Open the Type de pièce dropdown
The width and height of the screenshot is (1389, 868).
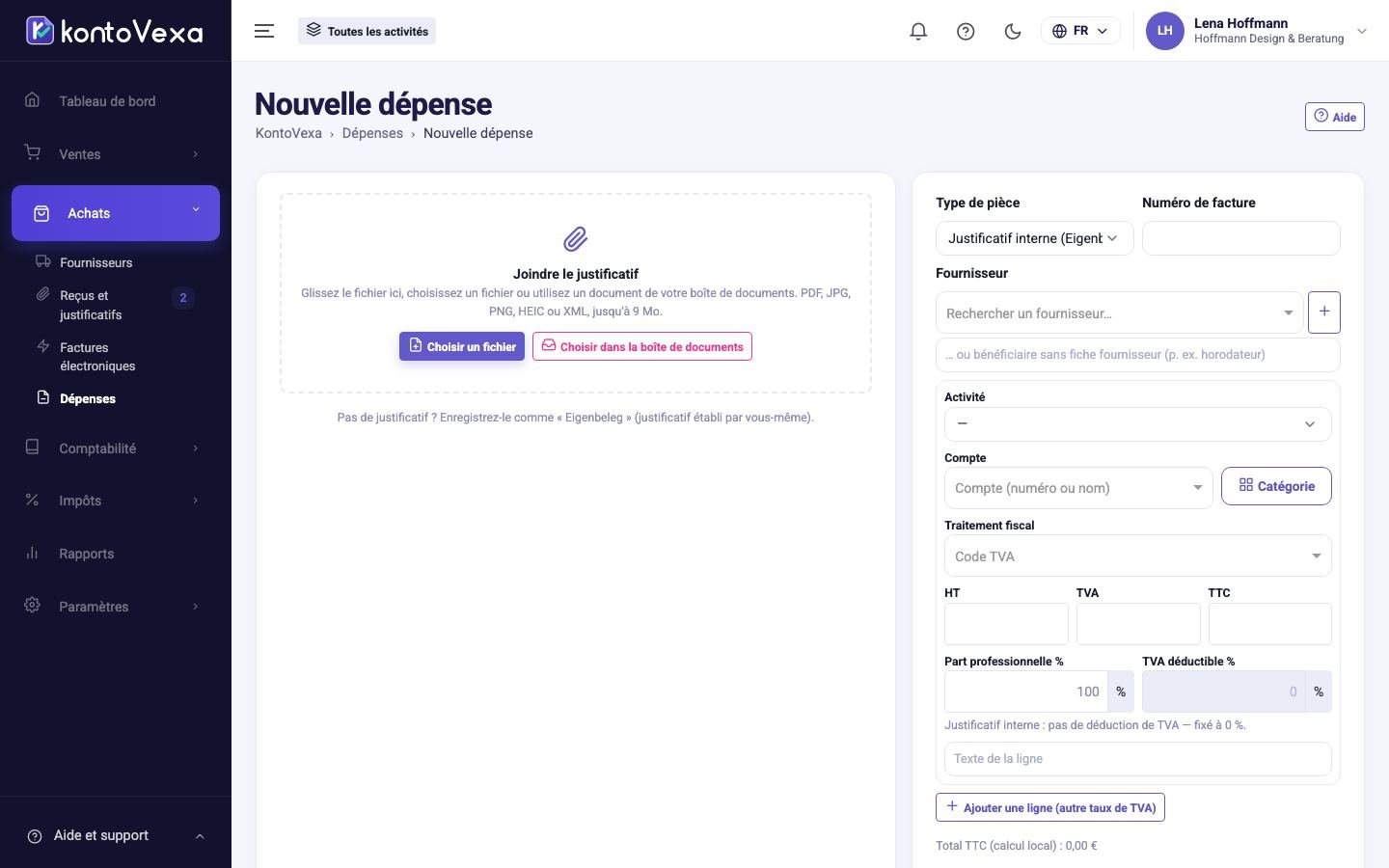click(1034, 238)
